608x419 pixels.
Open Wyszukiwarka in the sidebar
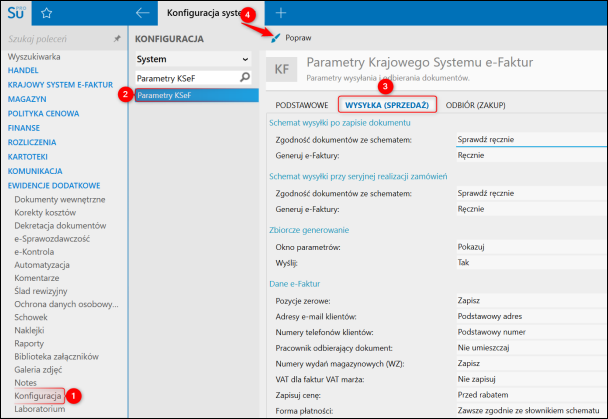point(34,57)
